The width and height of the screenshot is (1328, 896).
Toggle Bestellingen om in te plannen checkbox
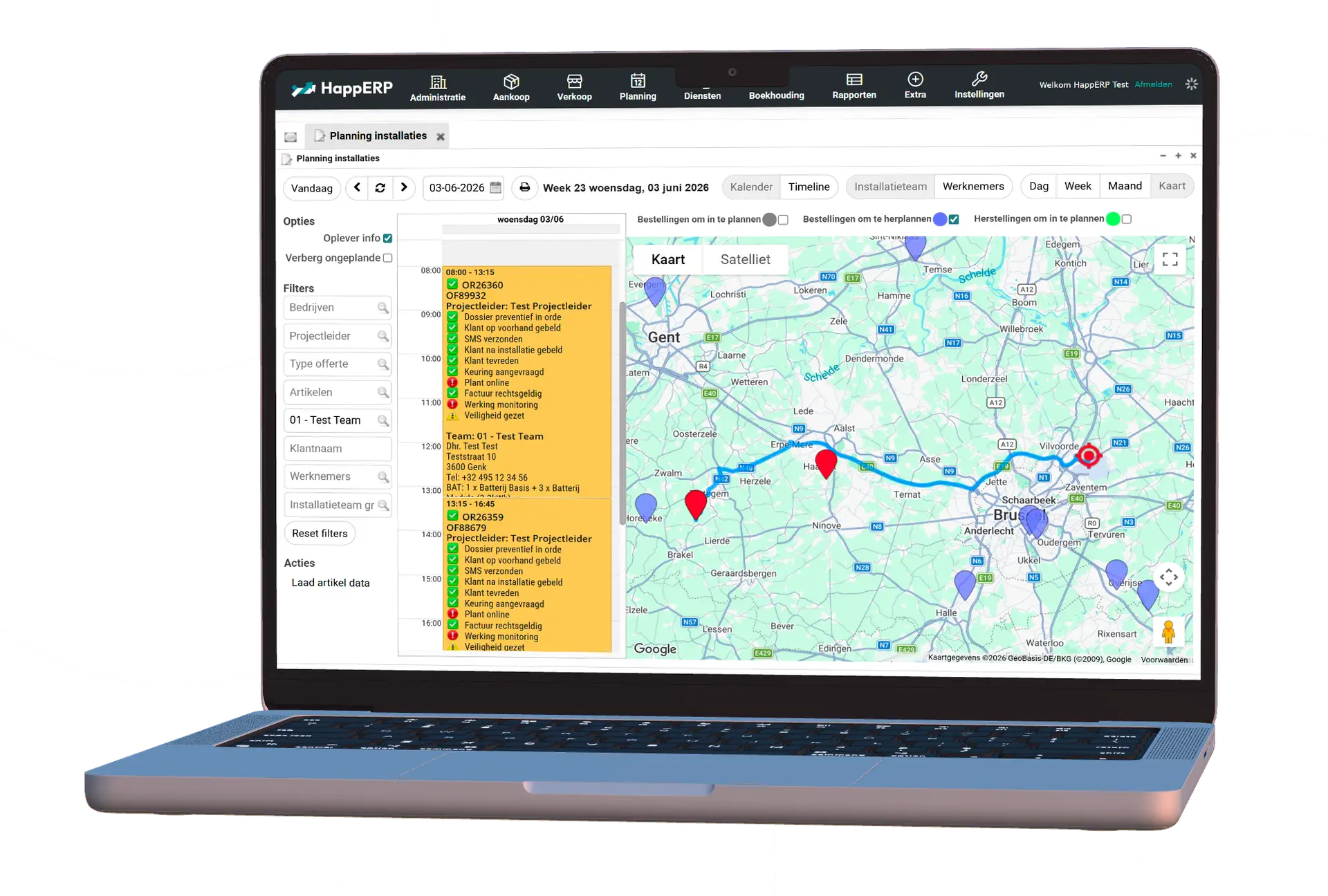point(783,220)
